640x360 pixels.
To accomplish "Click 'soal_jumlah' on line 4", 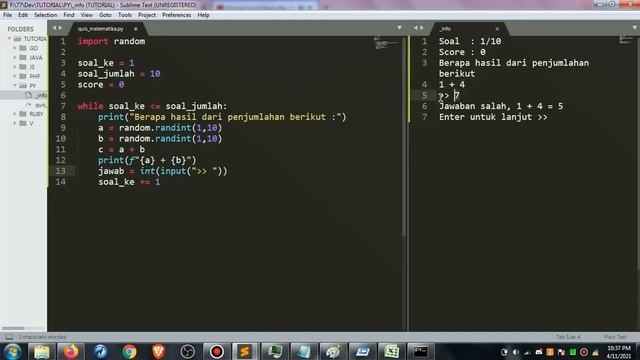I will (106, 74).
